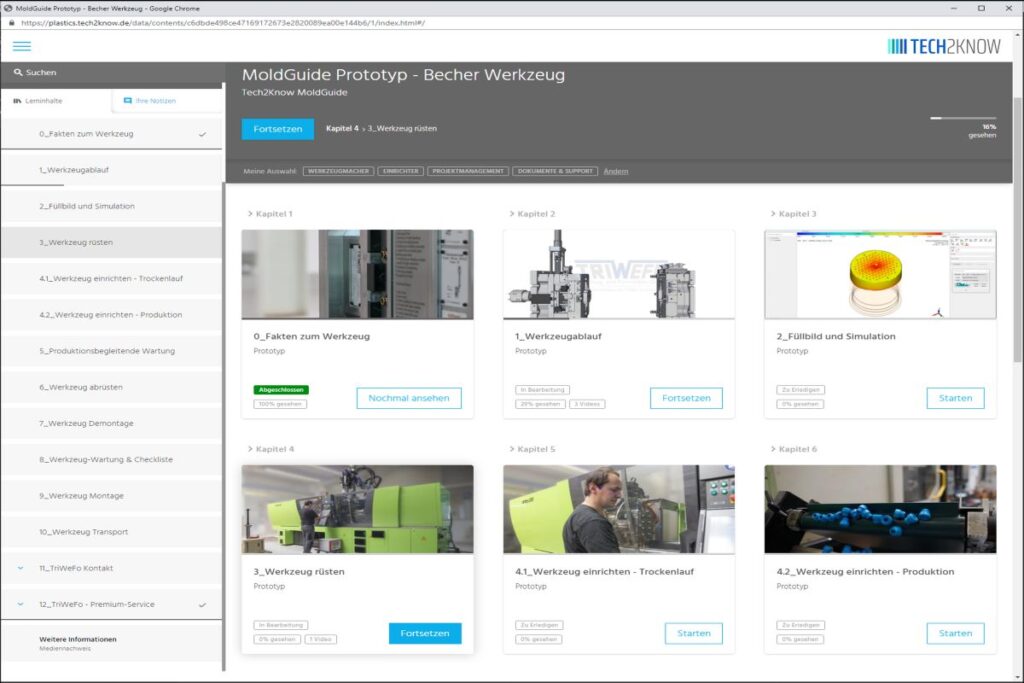1024x683 pixels.
Task: Open the 0_Fakten zum Werkzeug thumbnail
Action: [357, 274]
